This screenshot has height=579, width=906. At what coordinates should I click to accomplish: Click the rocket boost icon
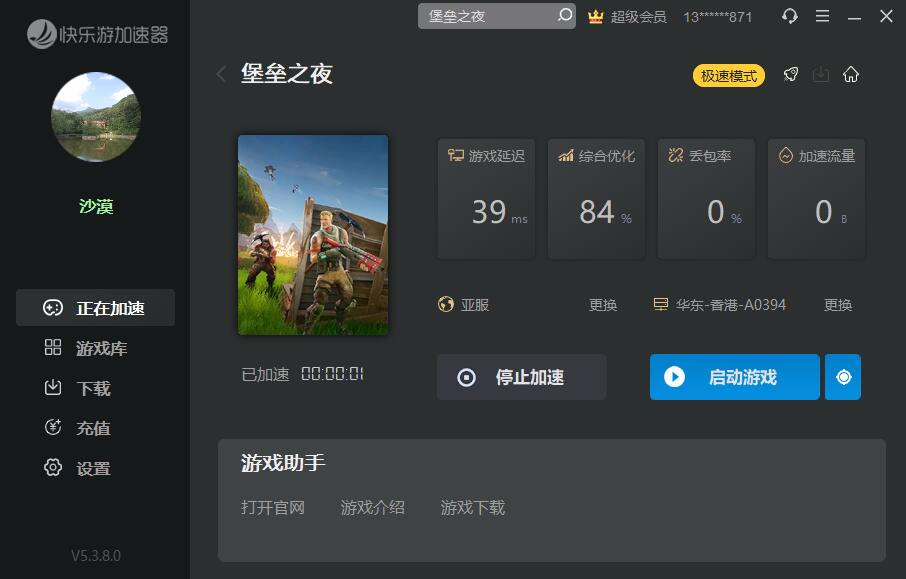[x=790, y=75]
